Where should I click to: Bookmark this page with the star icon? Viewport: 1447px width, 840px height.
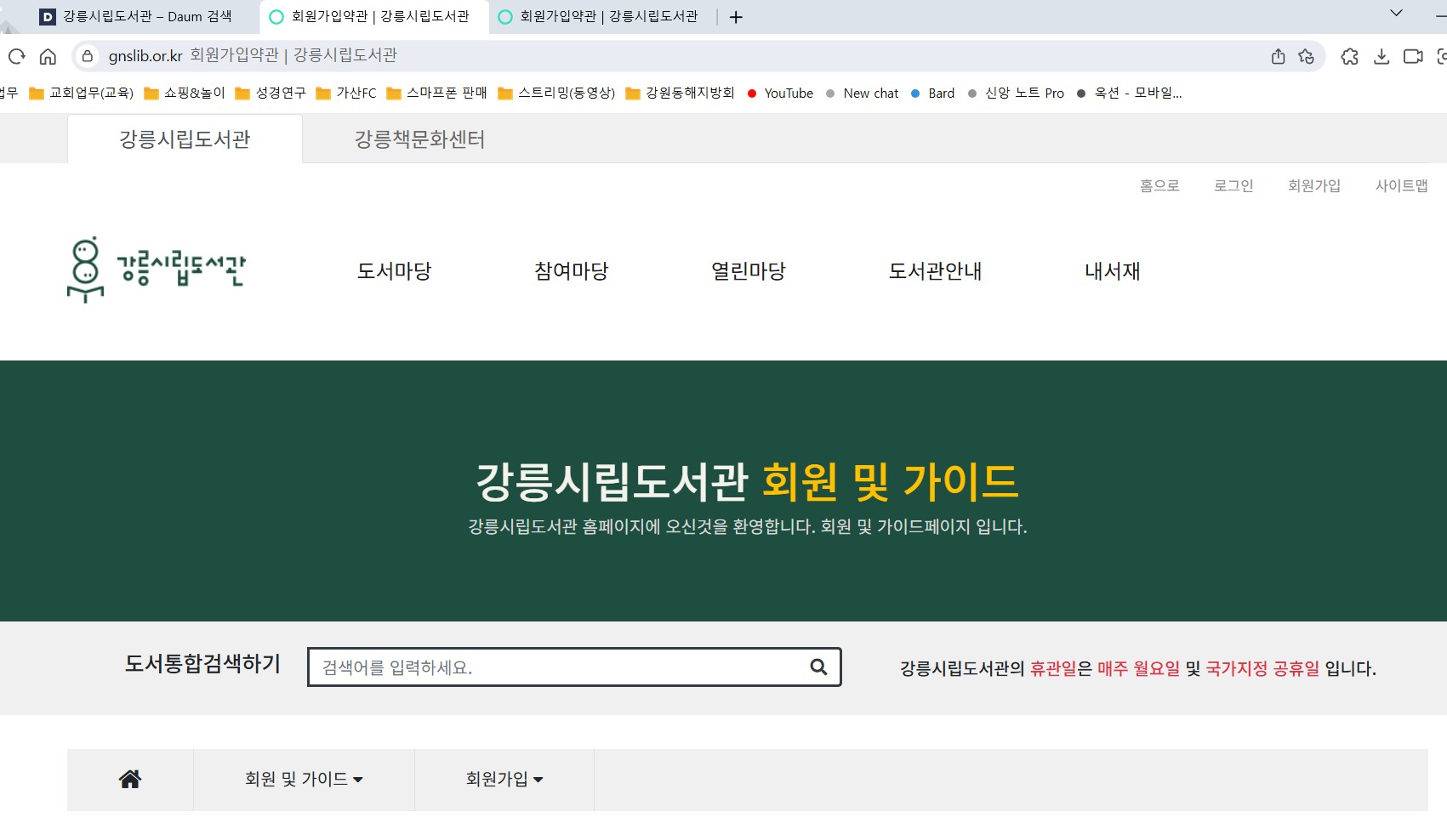point(1307,56)
